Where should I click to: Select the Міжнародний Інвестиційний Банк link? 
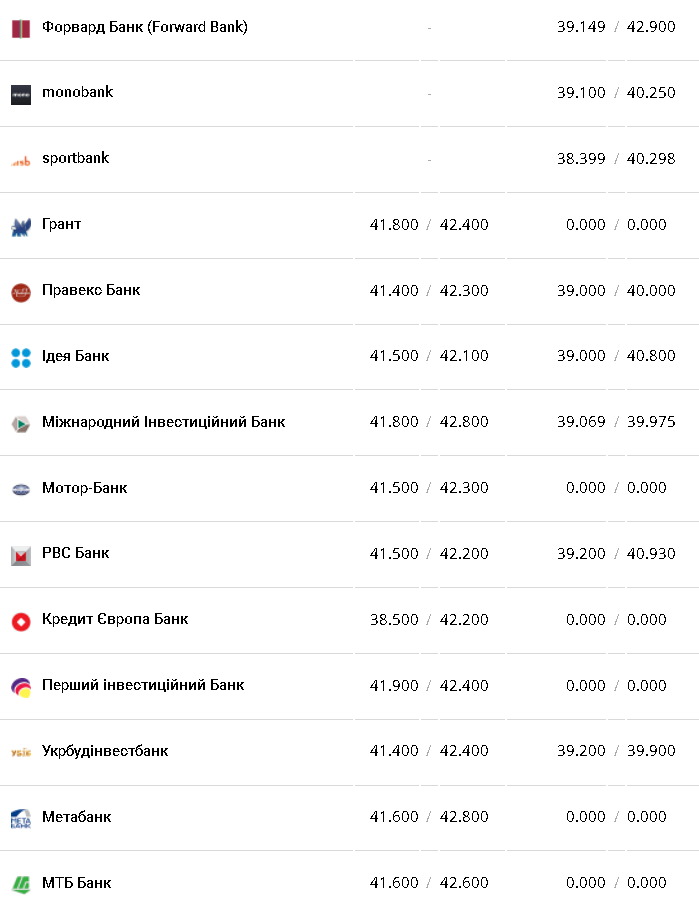click(163, 422)
